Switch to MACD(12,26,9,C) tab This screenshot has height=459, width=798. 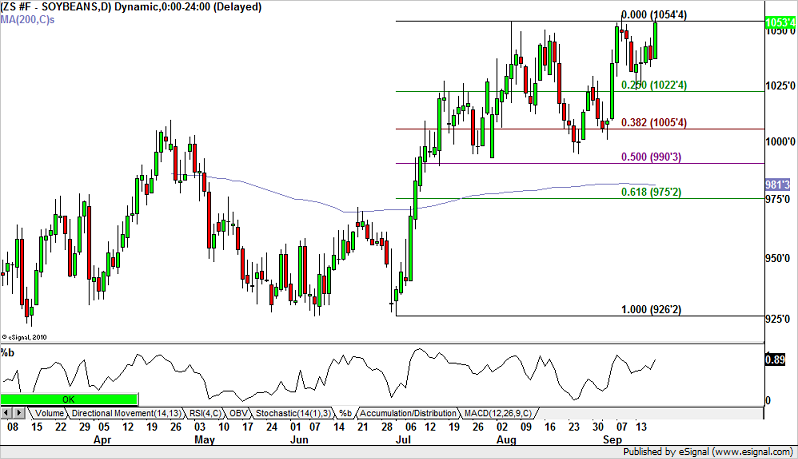coord(496,413)
